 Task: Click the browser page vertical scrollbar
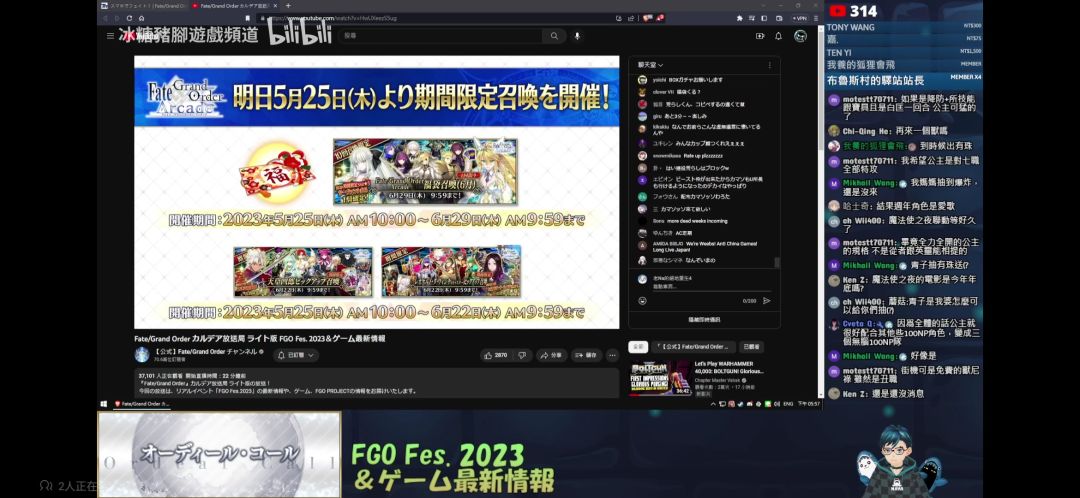point(820,90)
